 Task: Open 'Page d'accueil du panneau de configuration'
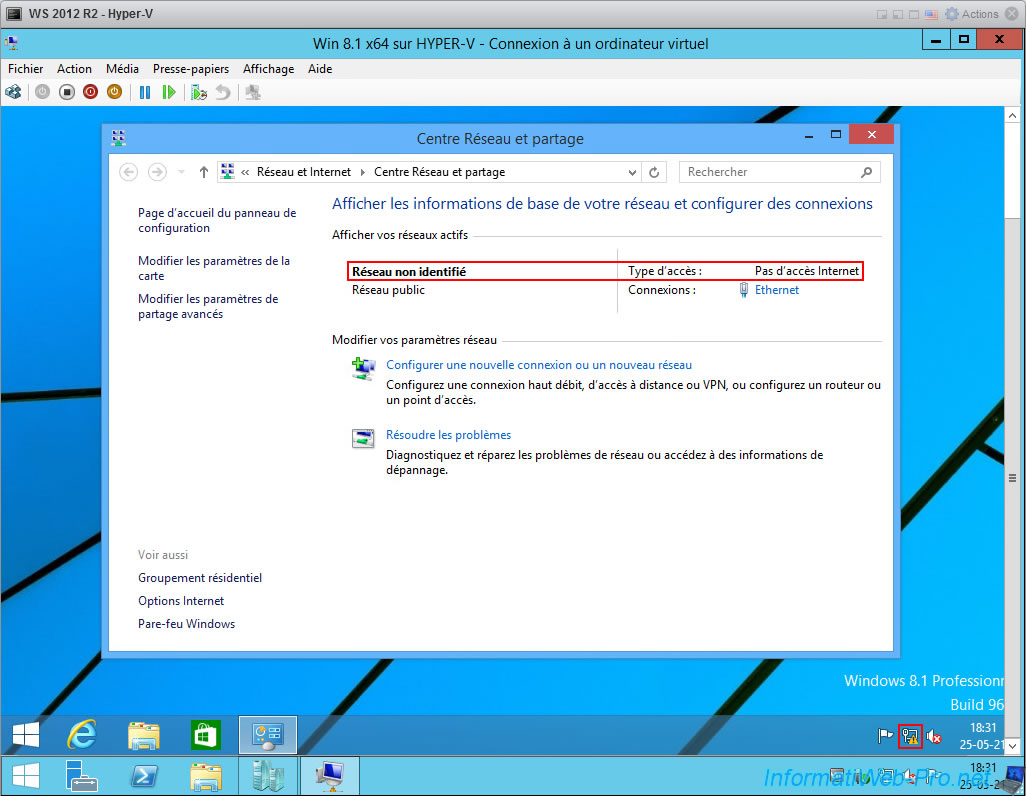(x=217, y=221)
